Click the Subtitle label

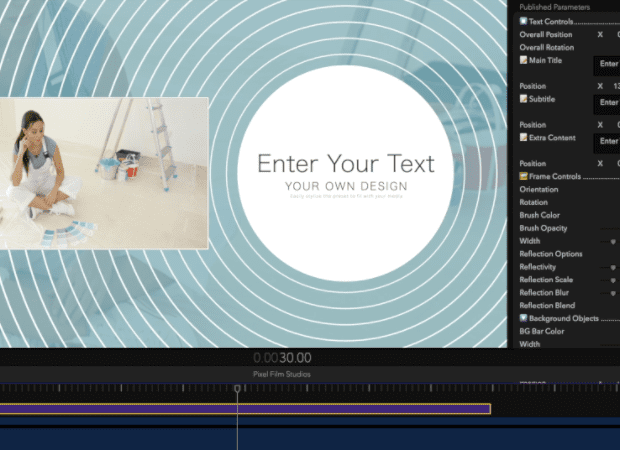tap(542, 99)
